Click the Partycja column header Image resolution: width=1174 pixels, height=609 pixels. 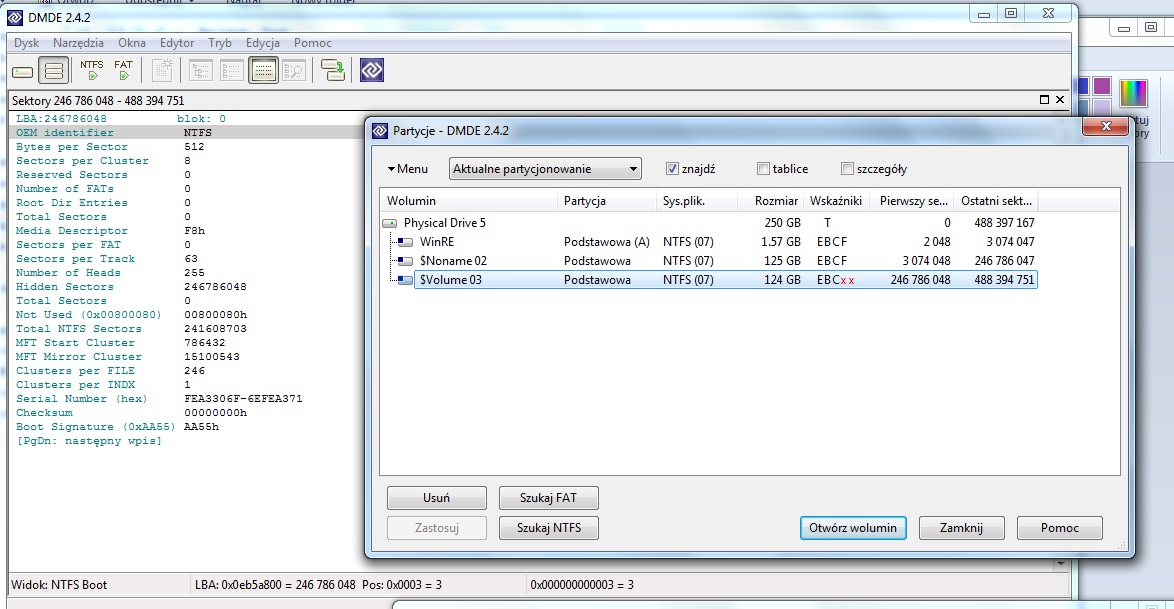607,201
